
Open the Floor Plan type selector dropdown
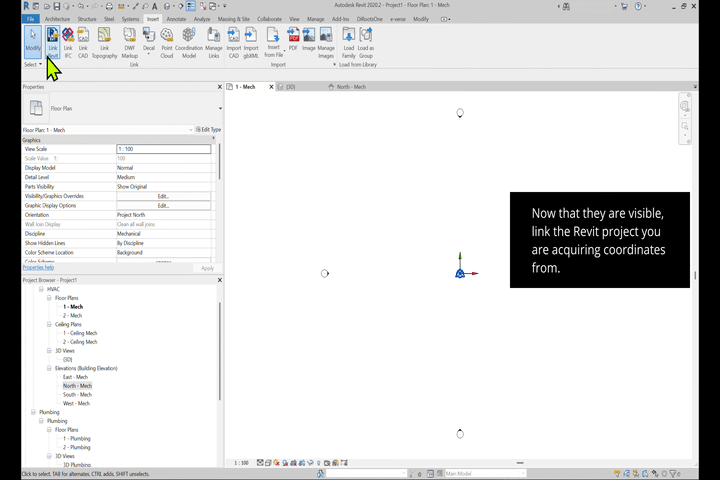click(219, 108)
